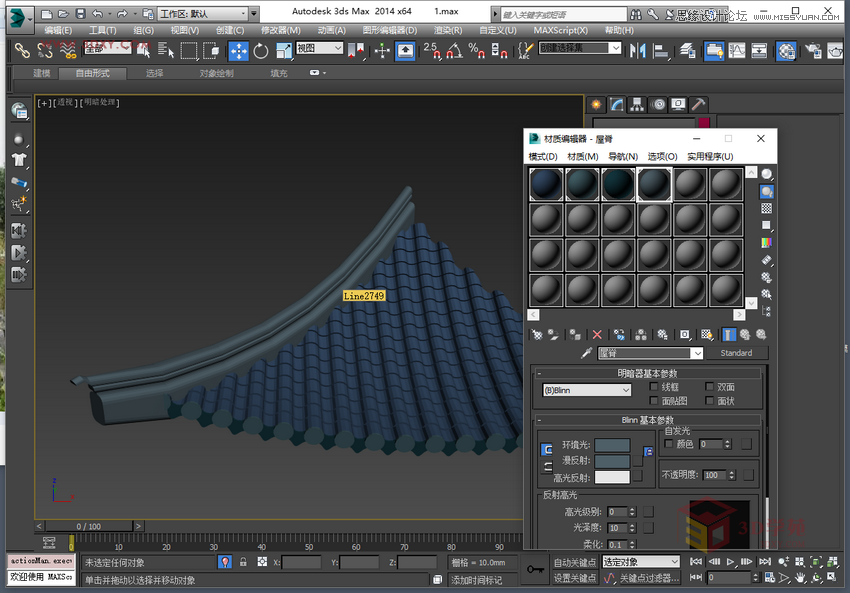The height and width of the screenshot is (593, 850).
Task: Activate the Select and Rotate tool
Action: click(259, 51)
